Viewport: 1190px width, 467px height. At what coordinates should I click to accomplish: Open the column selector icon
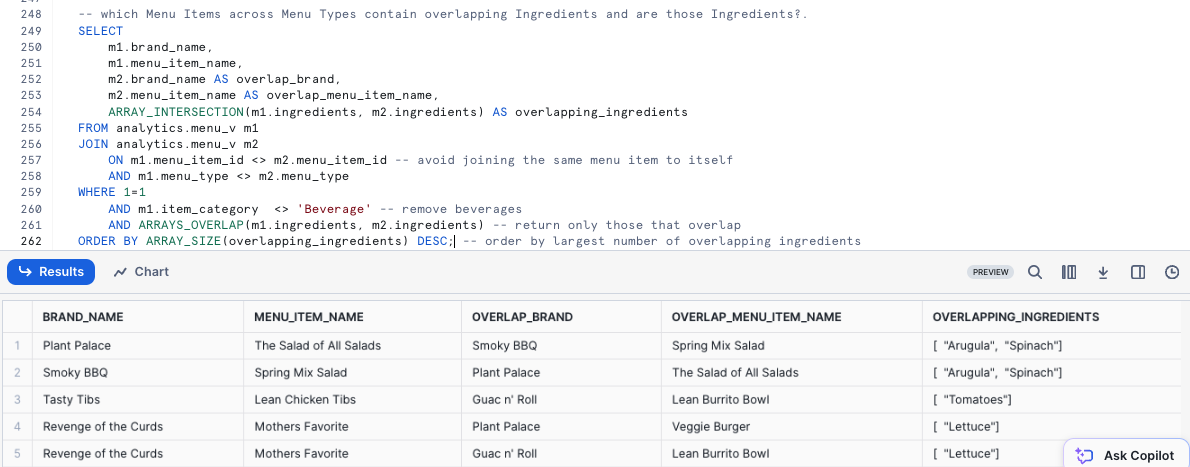(1069, 272)
